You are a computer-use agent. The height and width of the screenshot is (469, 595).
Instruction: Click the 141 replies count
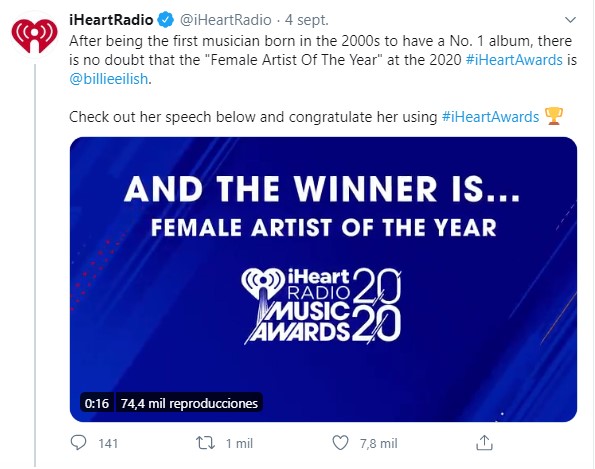(108, 443)
